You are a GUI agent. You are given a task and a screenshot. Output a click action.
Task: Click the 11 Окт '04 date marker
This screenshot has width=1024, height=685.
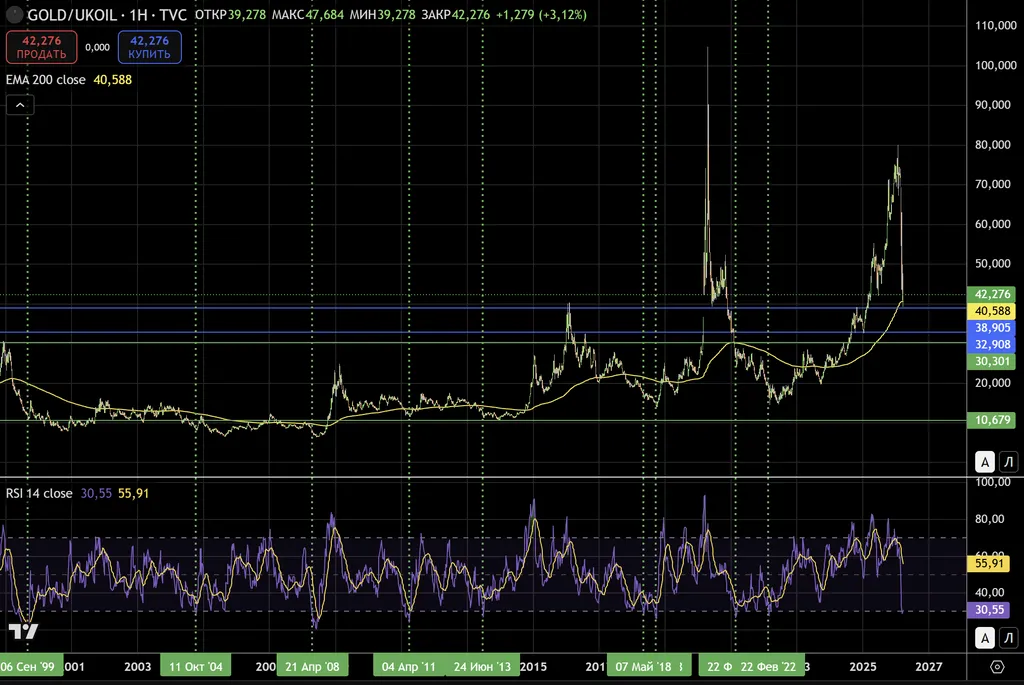click(195, 666)
